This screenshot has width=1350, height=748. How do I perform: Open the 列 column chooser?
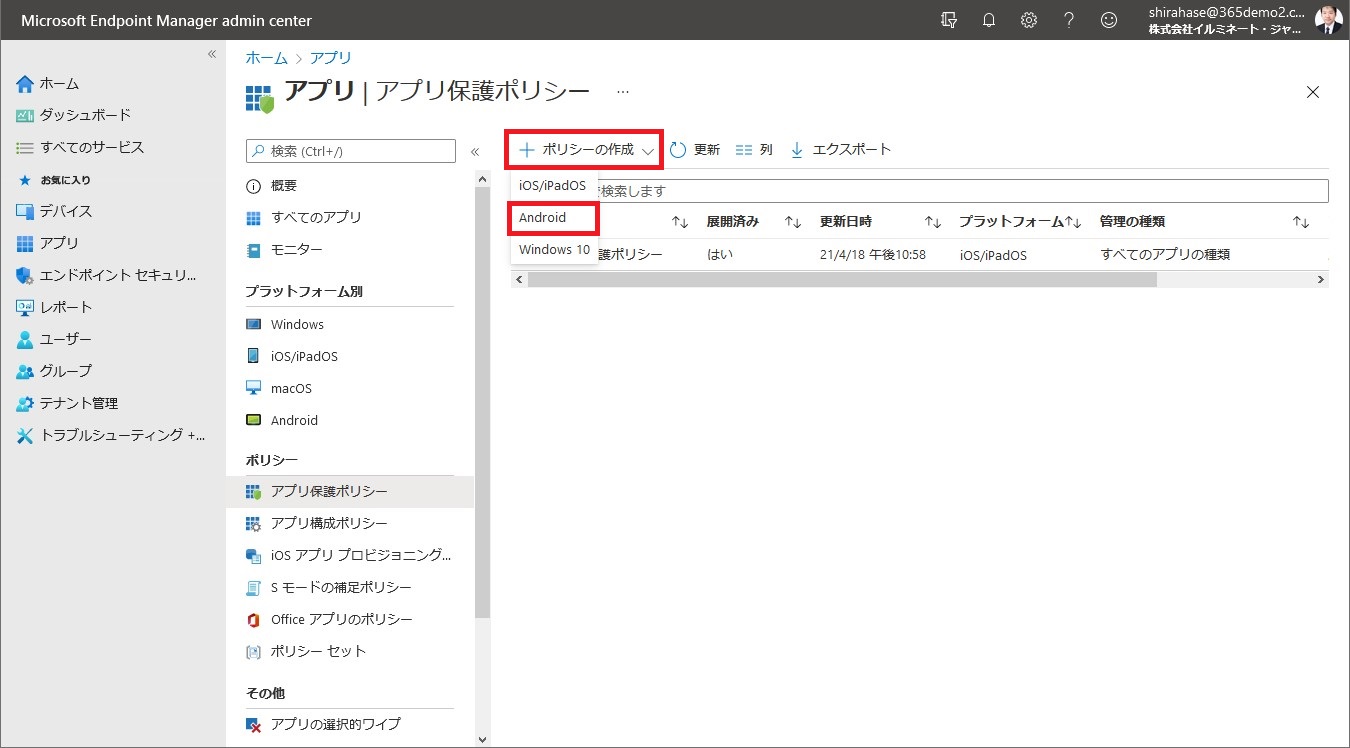(x=754, y=150)
